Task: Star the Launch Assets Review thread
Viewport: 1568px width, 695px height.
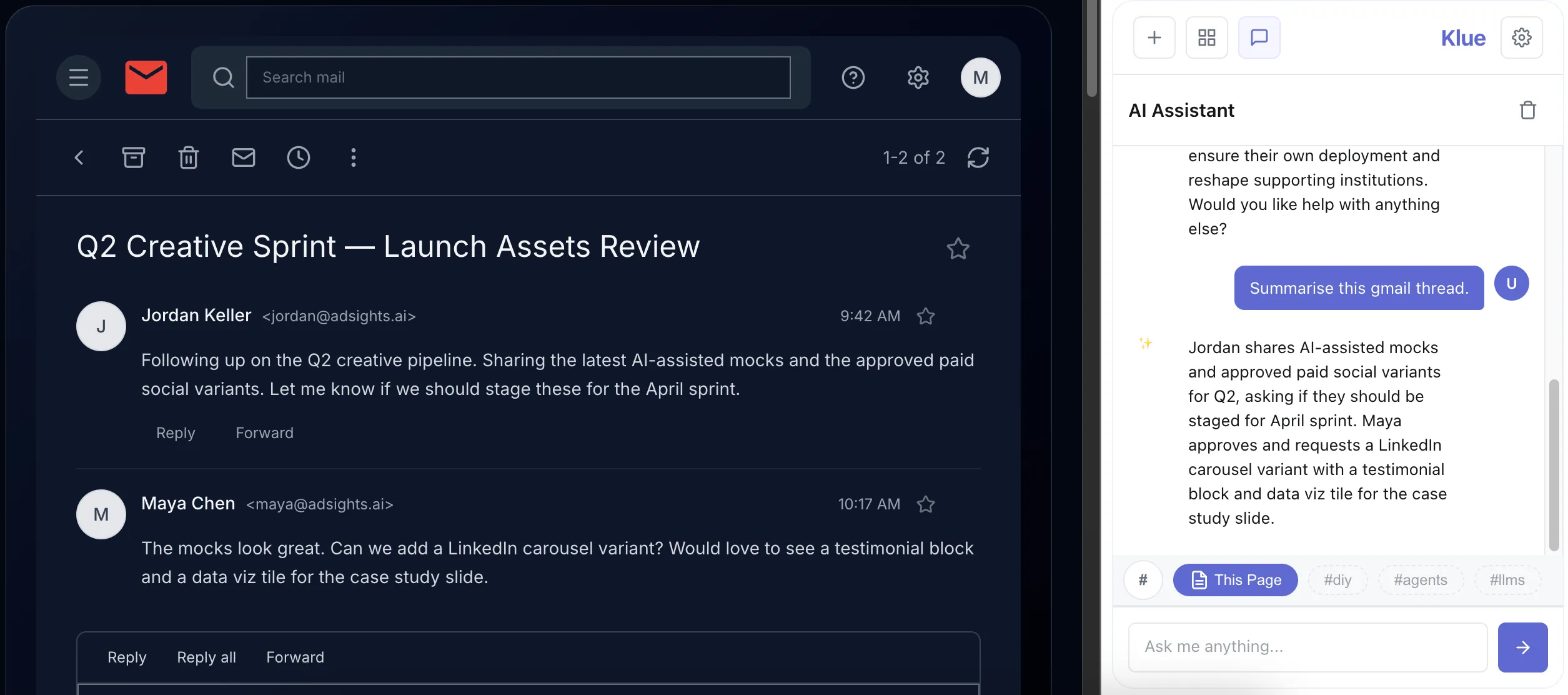Action: point(958,249)
